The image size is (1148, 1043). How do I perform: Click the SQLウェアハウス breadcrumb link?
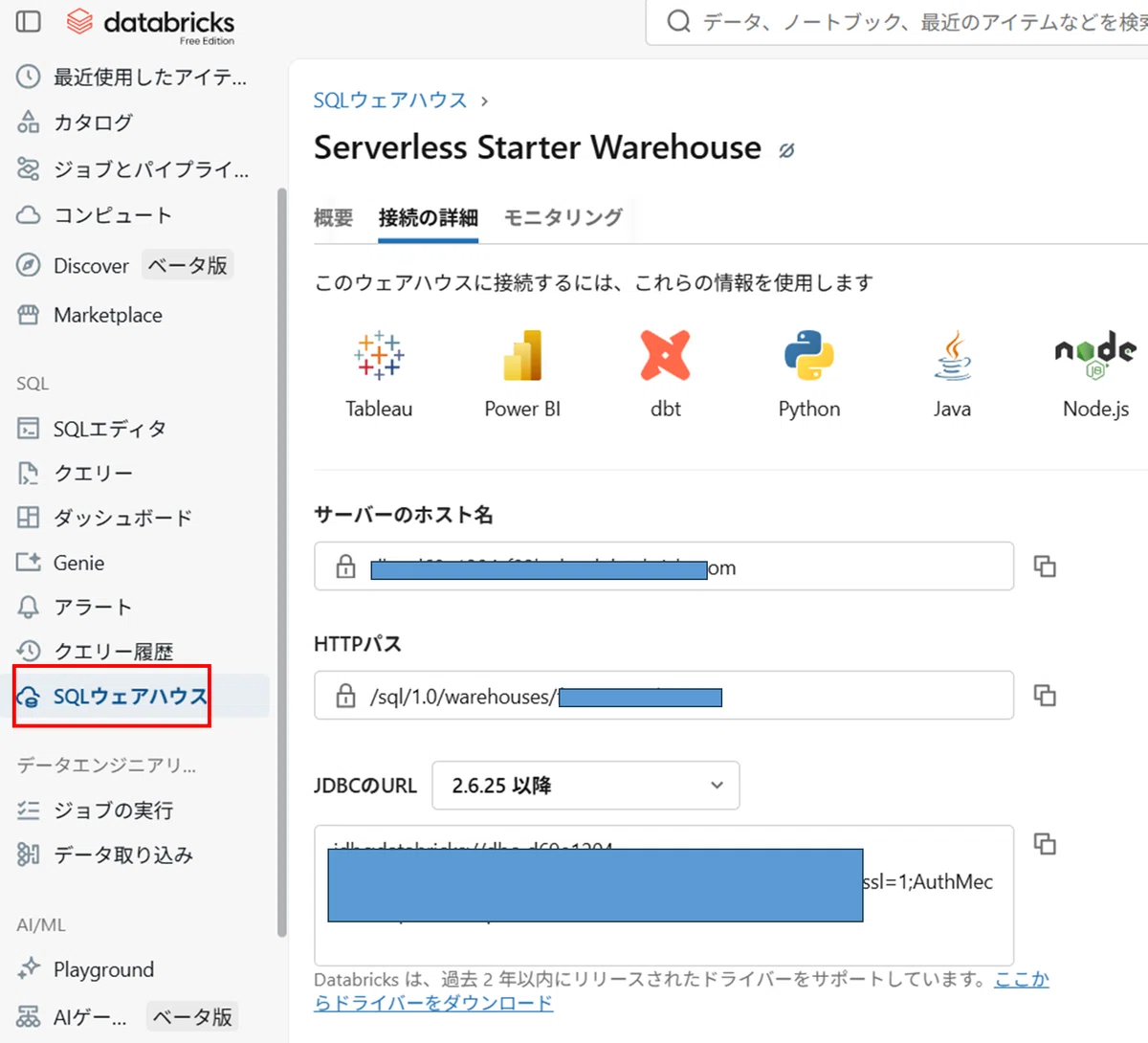390,100
